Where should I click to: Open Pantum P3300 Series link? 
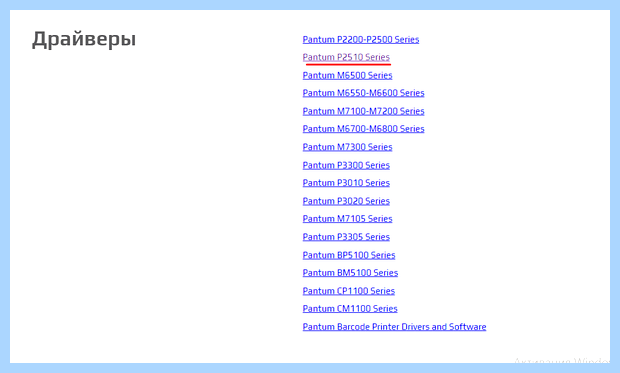click(346, 165)
